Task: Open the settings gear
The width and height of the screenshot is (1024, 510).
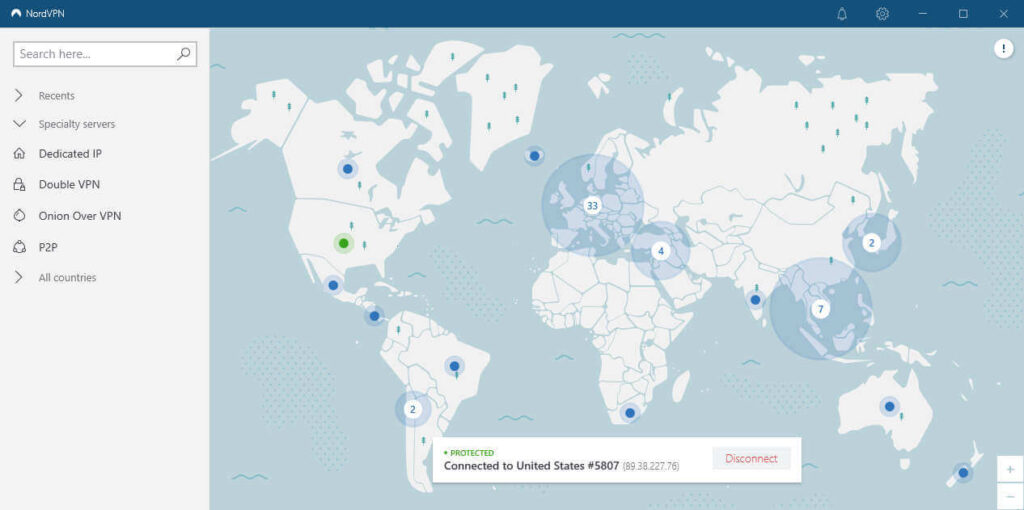Action: point(882,14)
